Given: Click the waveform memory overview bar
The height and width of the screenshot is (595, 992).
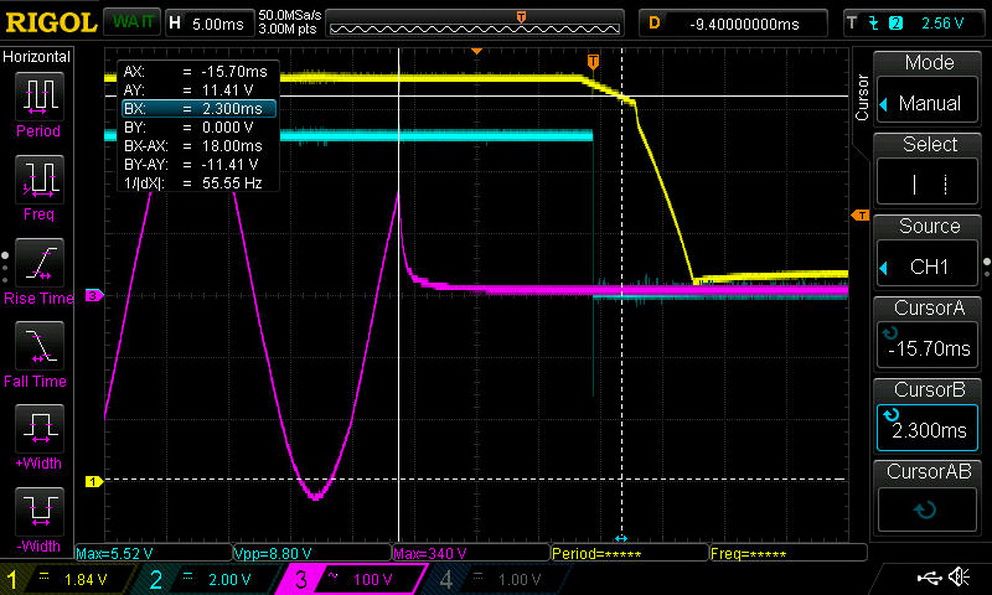Looking at the screenshot, I should (x=474, y=23).
